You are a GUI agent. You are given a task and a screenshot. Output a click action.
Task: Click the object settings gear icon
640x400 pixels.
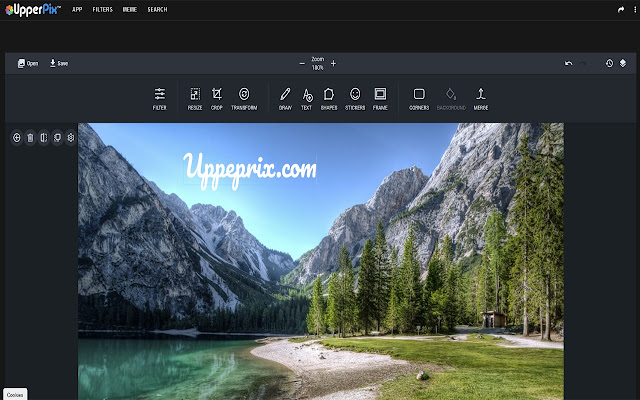[71, 138]
